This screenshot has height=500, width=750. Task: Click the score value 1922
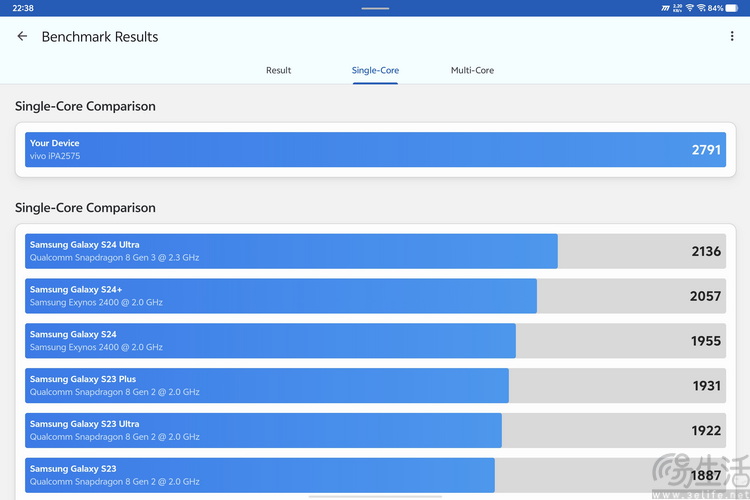click(x=706, y=431)
